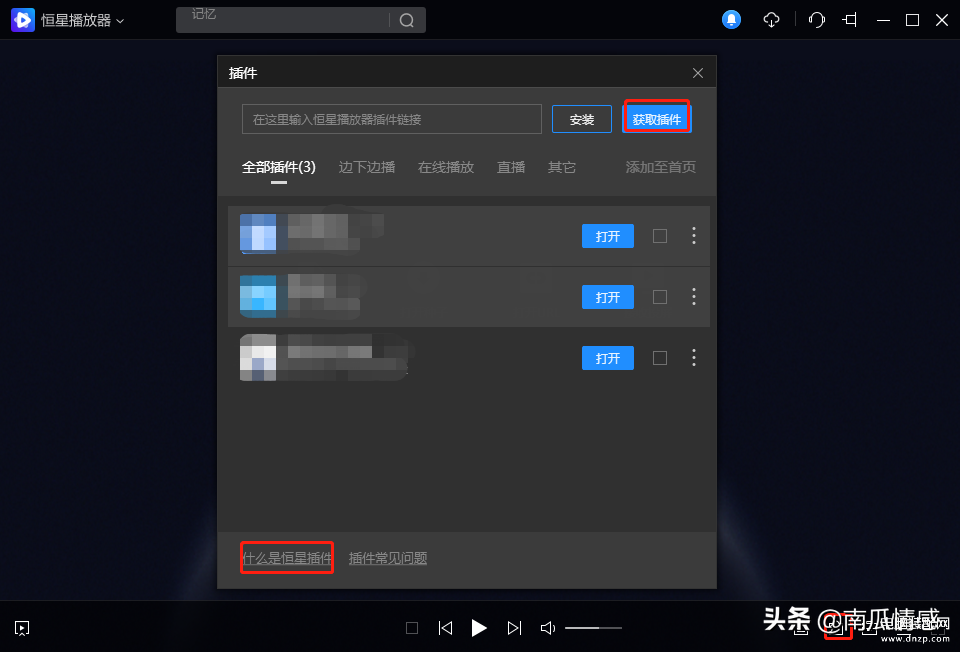The image size is (960, 652).
Task: Tick the first plugin's checkbox
Action: click(660, 236)
